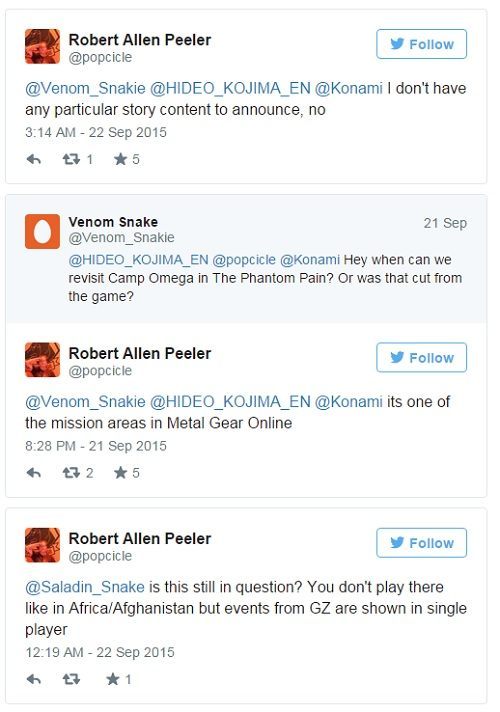
Task: Reply to the @Saladin_Snake tweet
Action: pos(34,679)
